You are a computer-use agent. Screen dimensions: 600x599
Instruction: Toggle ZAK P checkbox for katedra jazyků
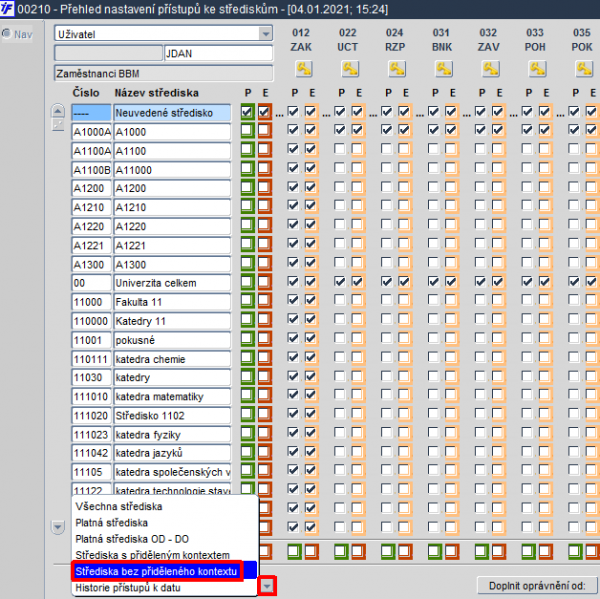[x=293, y=452]
